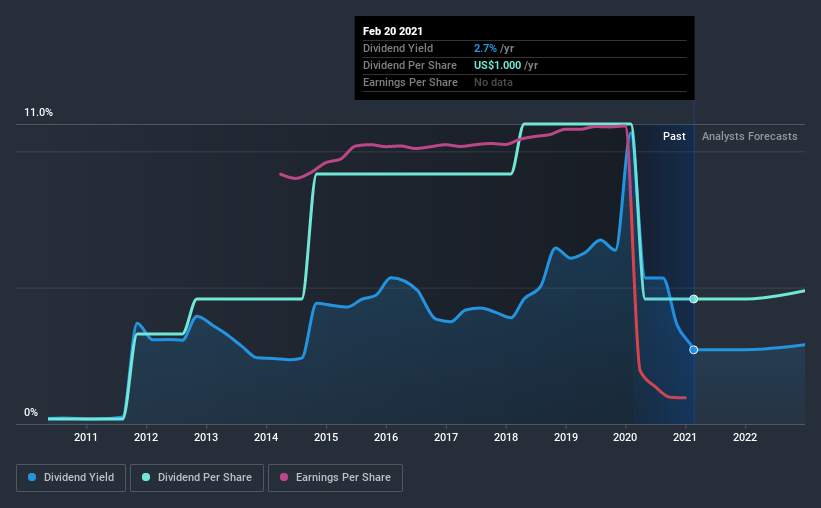Click the 2019 x-axis label
This screenshot has width=821, height=508.
coord(566,437)
